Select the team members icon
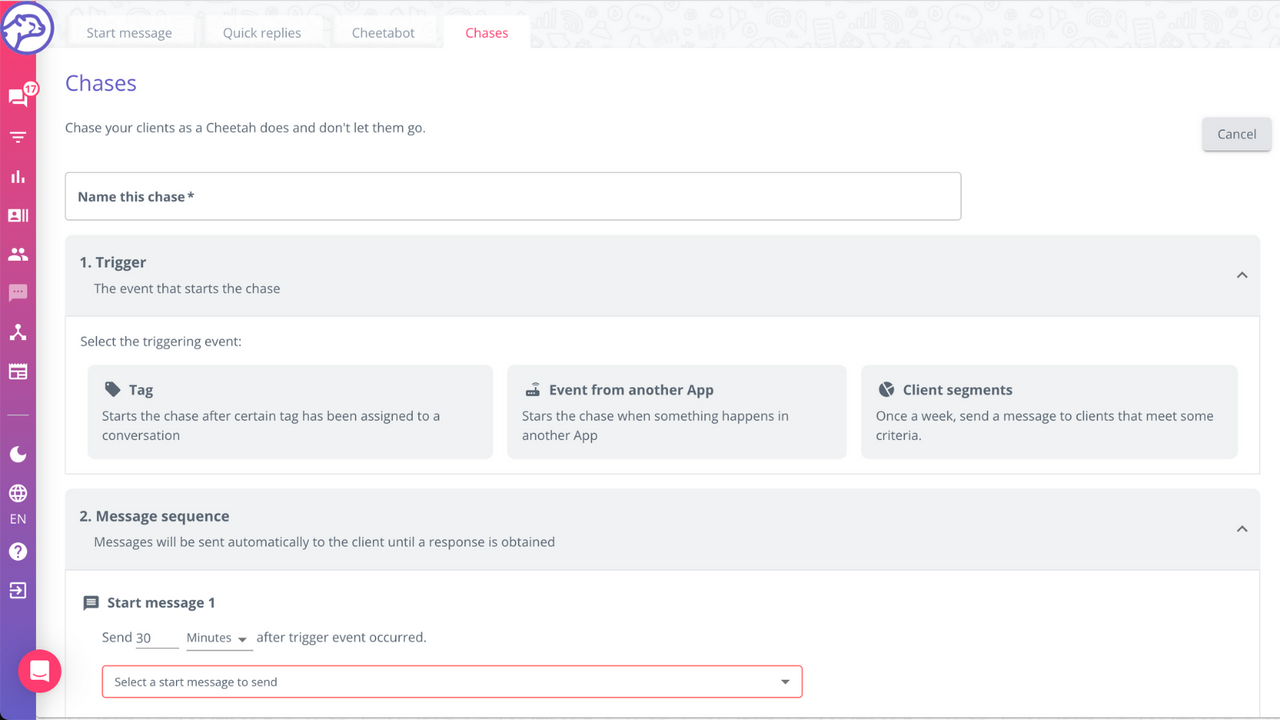This screenshot has width=1280, height=720. (x=18, y=254)
